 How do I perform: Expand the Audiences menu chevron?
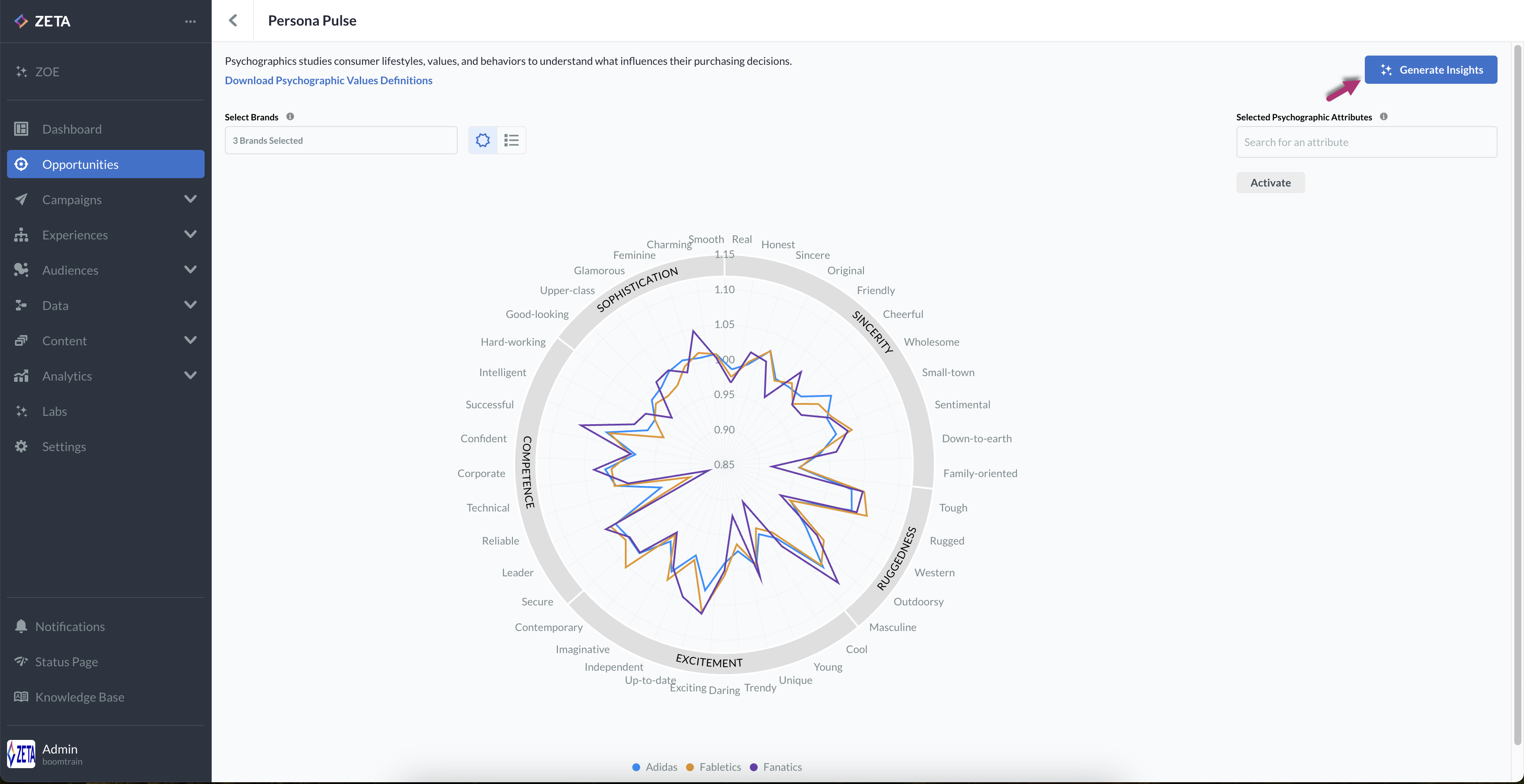pyautogui.click(x=190, y=270)
